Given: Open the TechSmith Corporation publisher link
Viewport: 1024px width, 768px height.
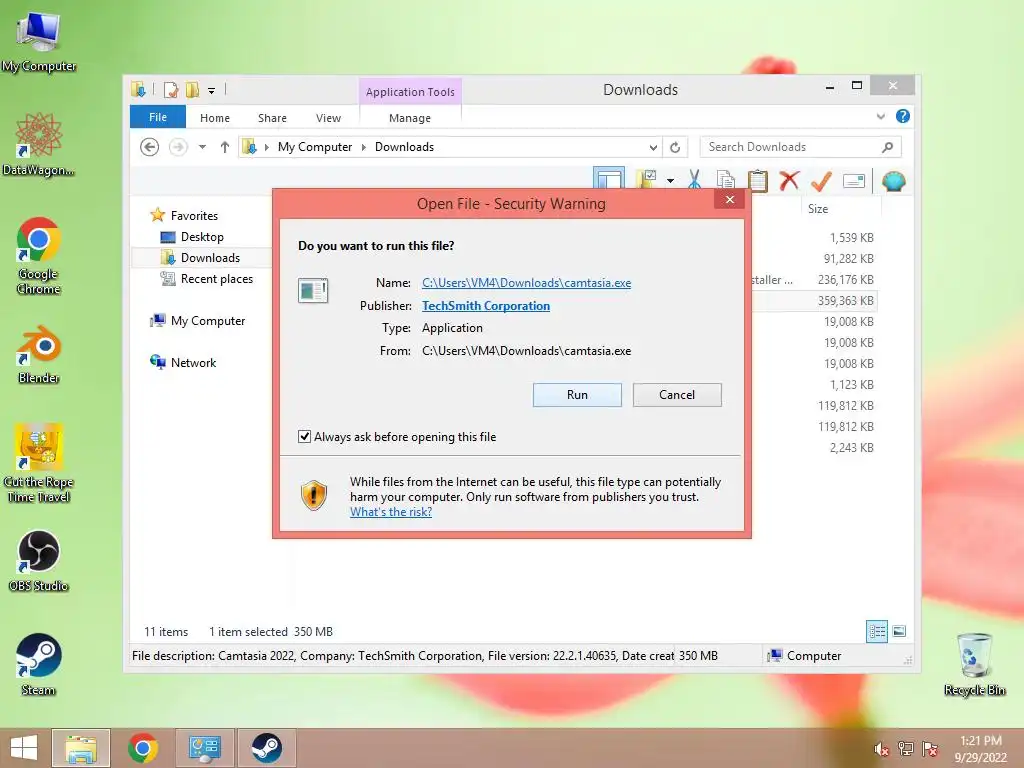Looking at the screenshot, I should tap(486, 306).
